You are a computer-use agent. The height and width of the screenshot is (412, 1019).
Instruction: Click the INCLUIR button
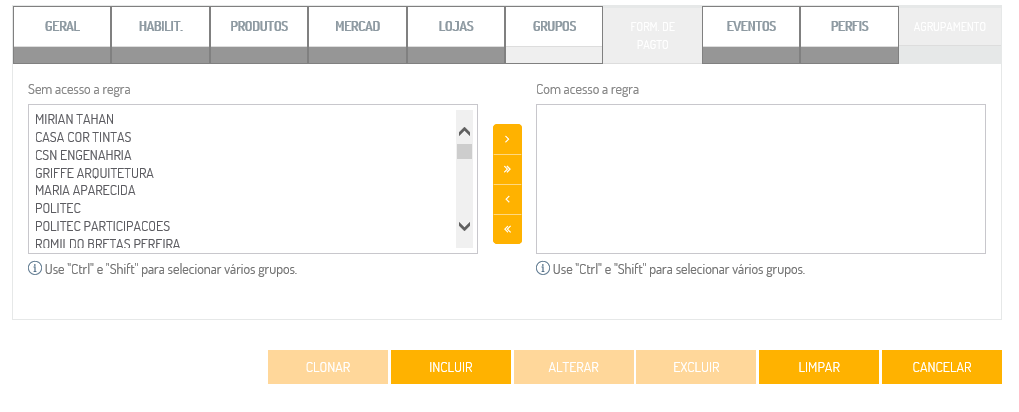coord(450,367)
